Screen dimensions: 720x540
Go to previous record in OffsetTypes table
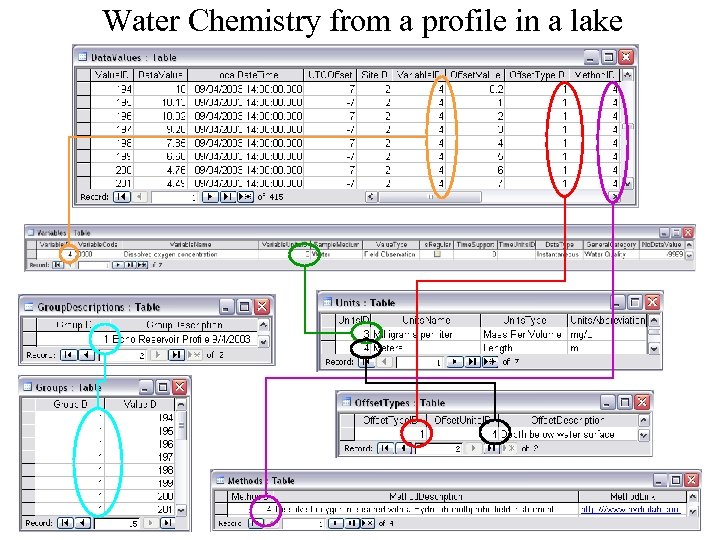[x=403, y=448]
